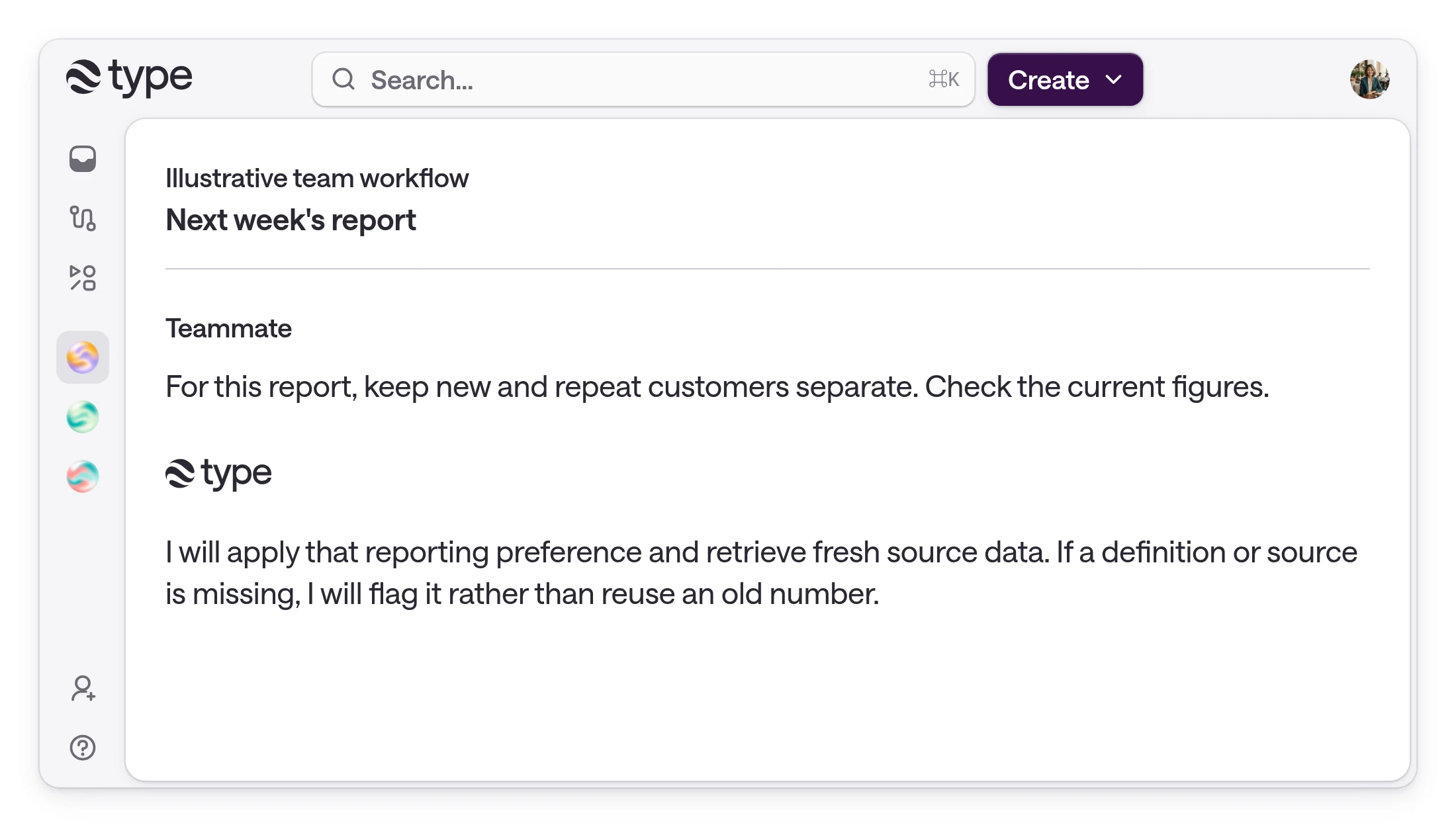Focus the Search... input field
The width and height of the screenshot is (1456, 827).
pyautogui.click(x=643, y=79)
